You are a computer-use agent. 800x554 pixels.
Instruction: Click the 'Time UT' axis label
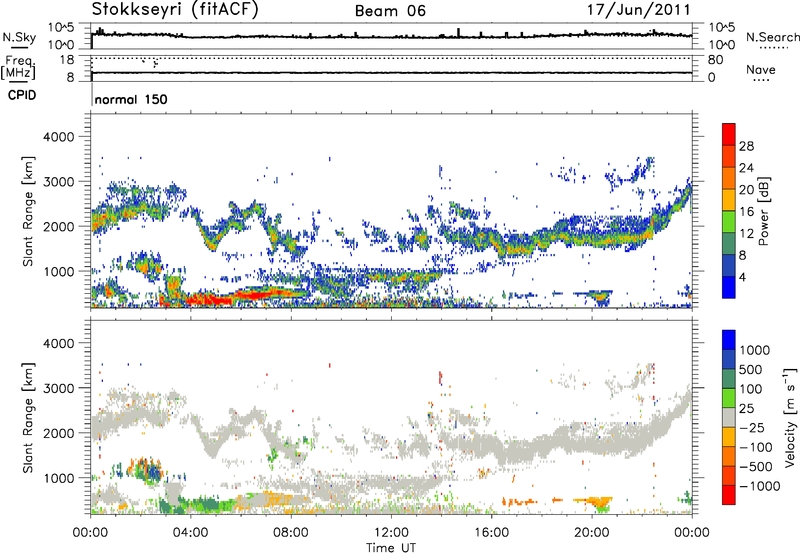coord(391,548)
